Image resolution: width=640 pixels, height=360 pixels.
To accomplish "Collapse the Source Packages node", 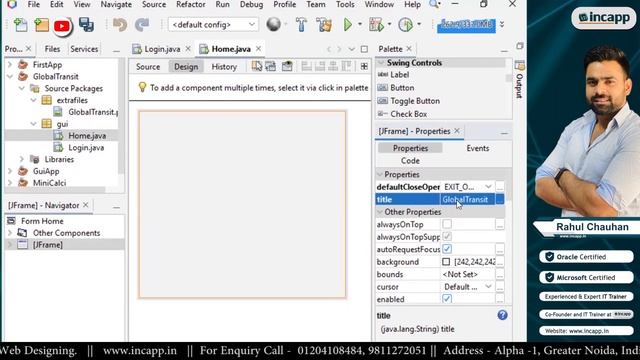I will coord(22,88).
